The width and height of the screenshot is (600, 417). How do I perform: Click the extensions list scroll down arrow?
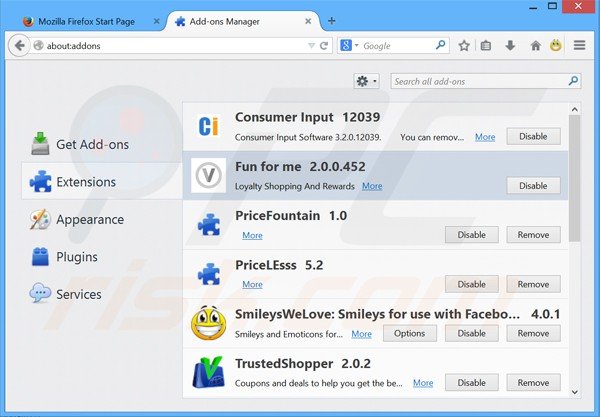tap(574, 392)
